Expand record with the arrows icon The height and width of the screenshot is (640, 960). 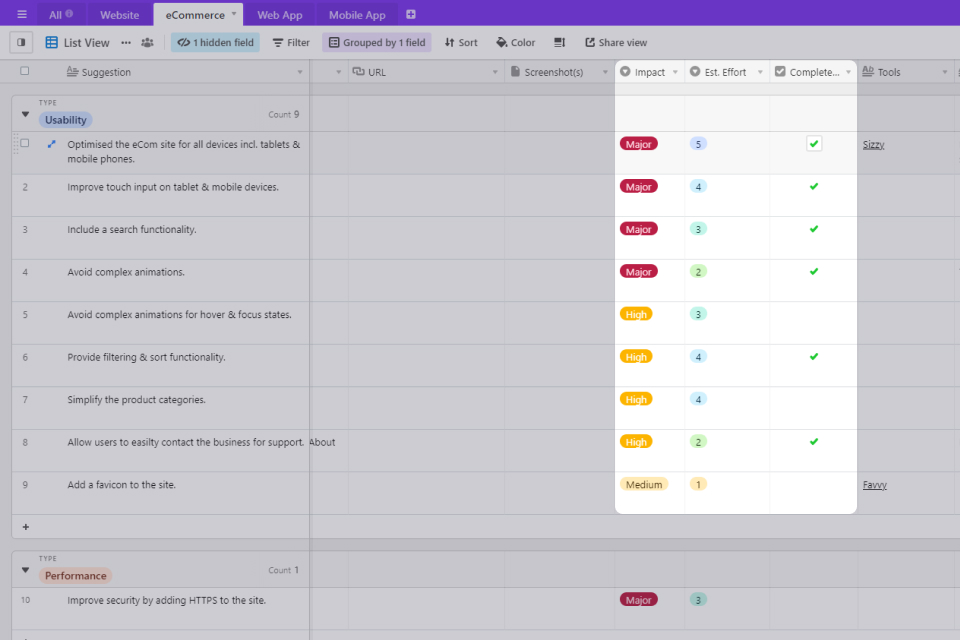[x=51, y=144]
